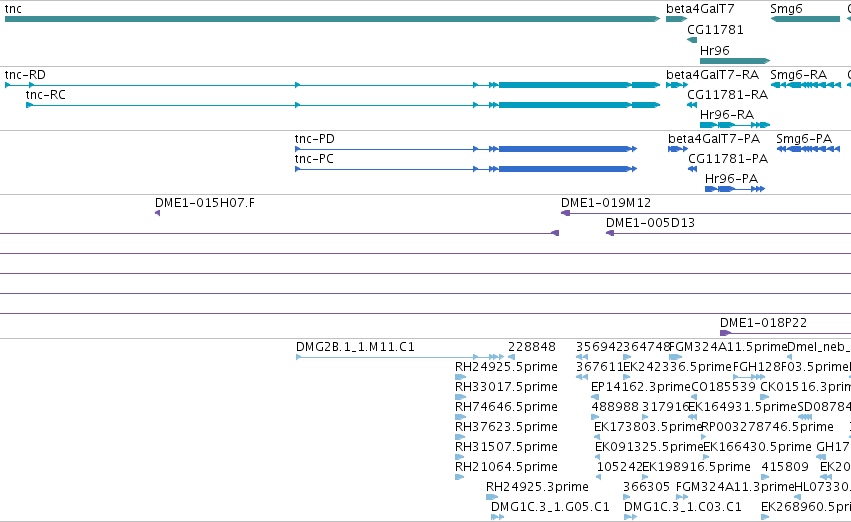Select the Hr96 gene bar

tap(735, 61)
